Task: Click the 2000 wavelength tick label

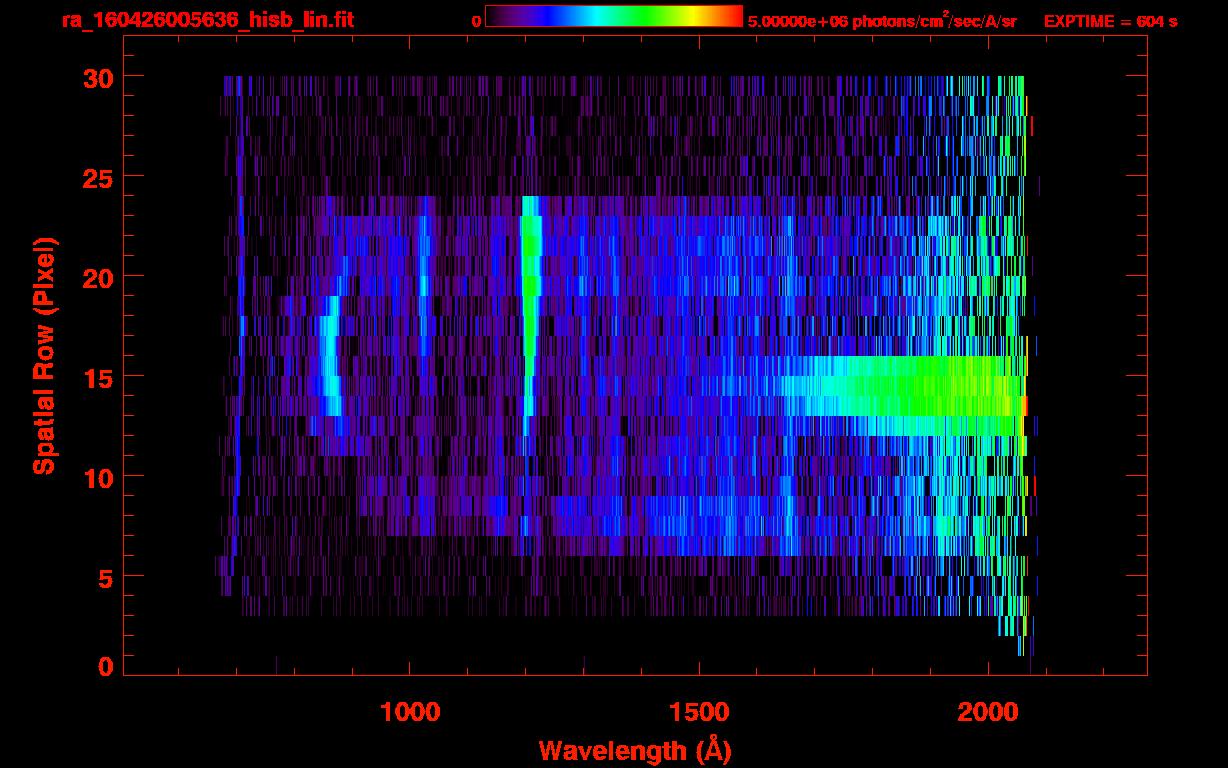Action: pyautogui.click(x=987, y=712)
